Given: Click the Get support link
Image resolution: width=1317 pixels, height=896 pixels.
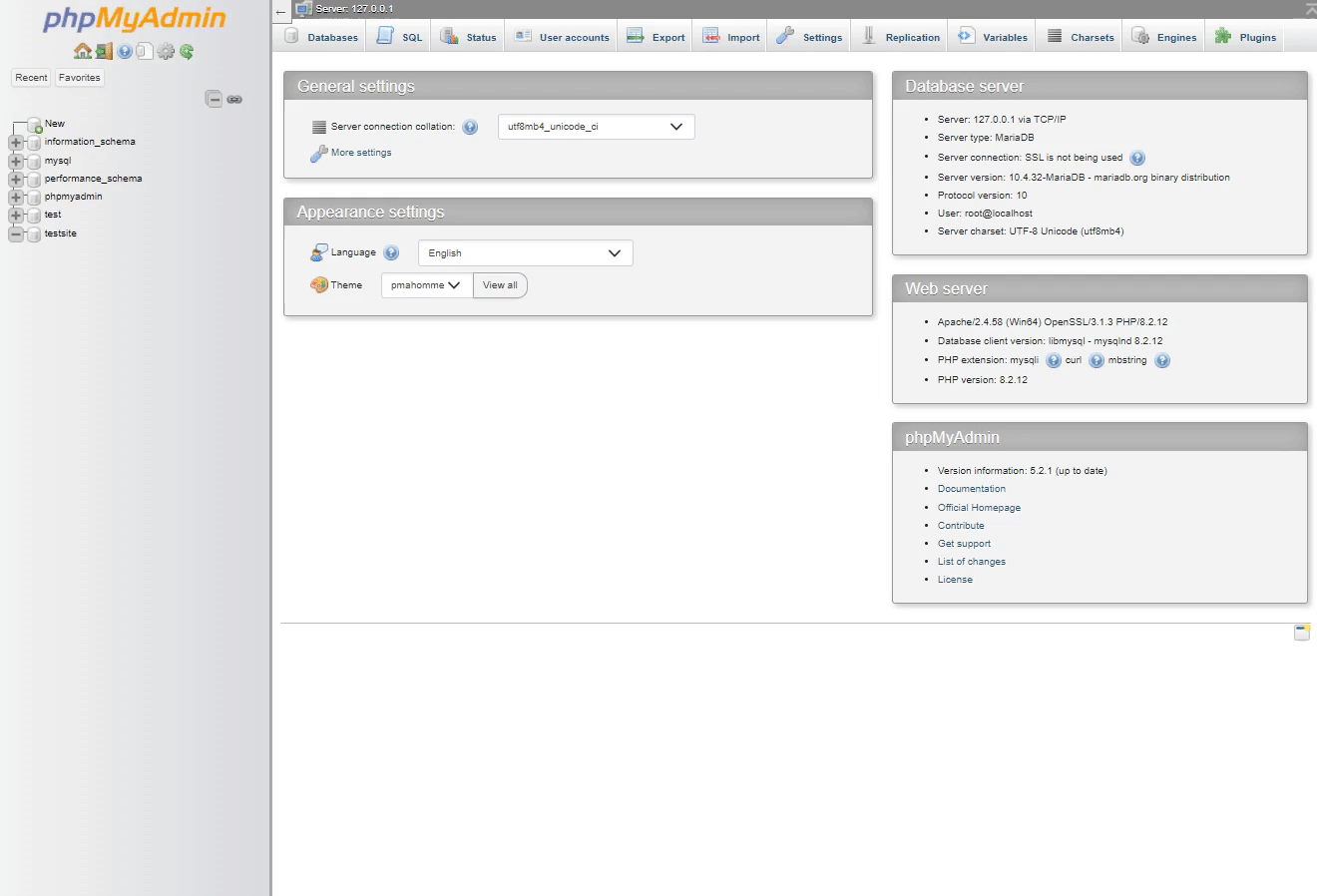Looking at the screenshot, I should tap(964, 544).
